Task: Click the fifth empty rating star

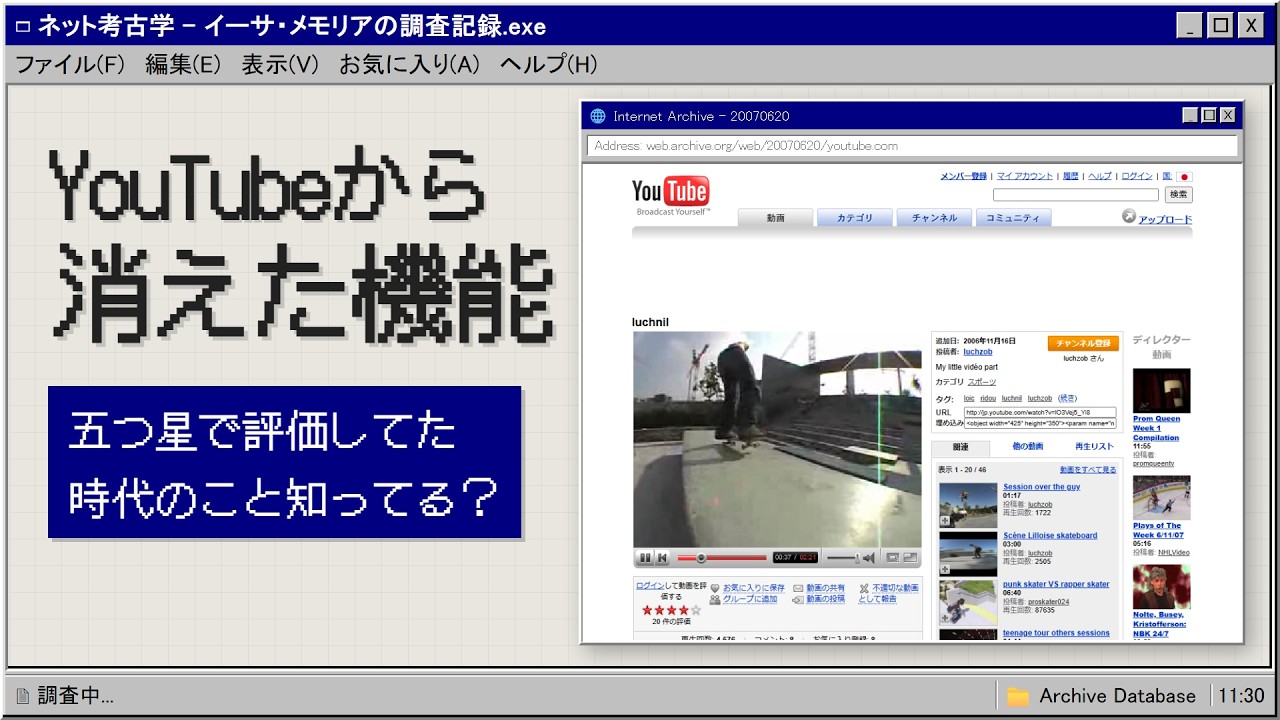Action: (x=696, y=610)
